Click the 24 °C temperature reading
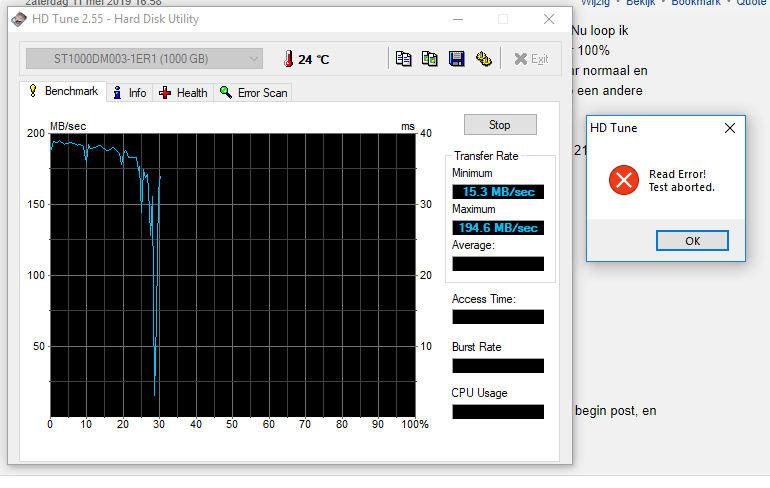This screenshot has height=488, width=770. coord(313,60)
